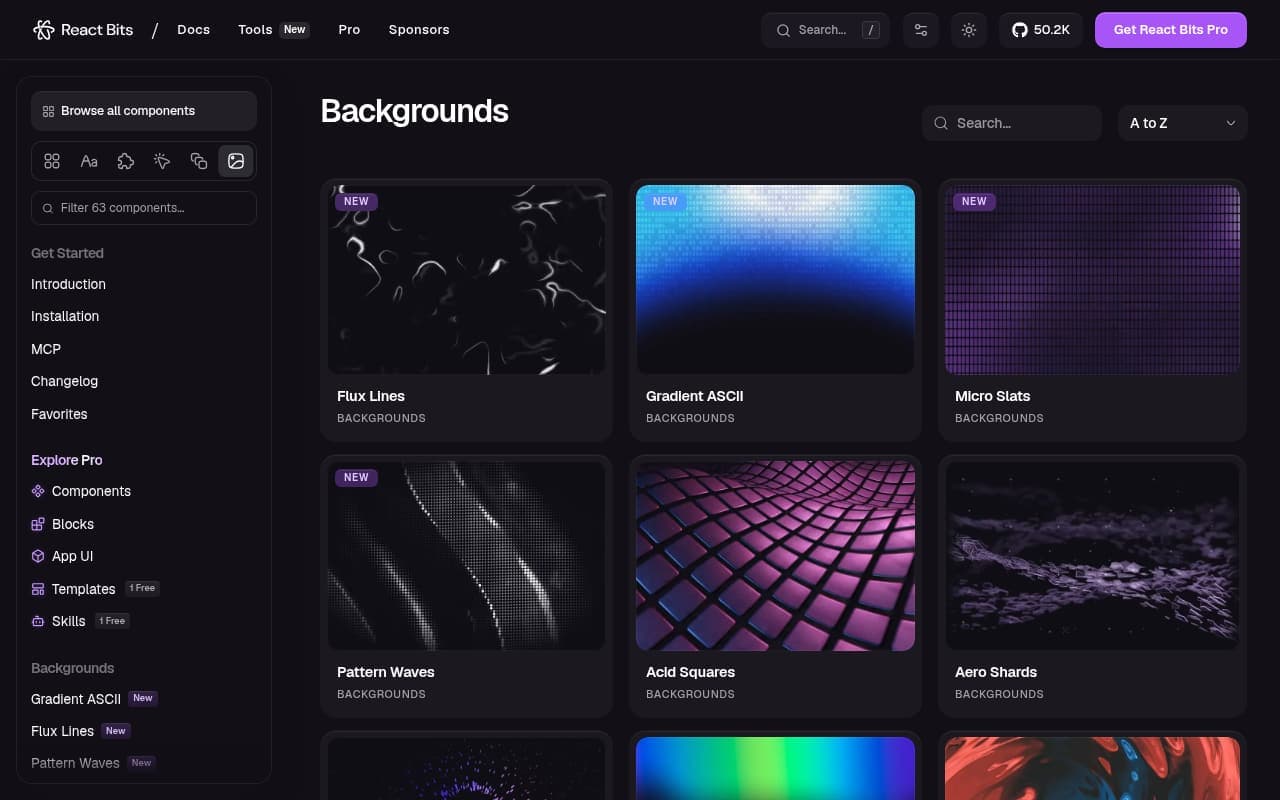Open the Installation link
The width and height of the screenshot is (1280, 800).
65,316
